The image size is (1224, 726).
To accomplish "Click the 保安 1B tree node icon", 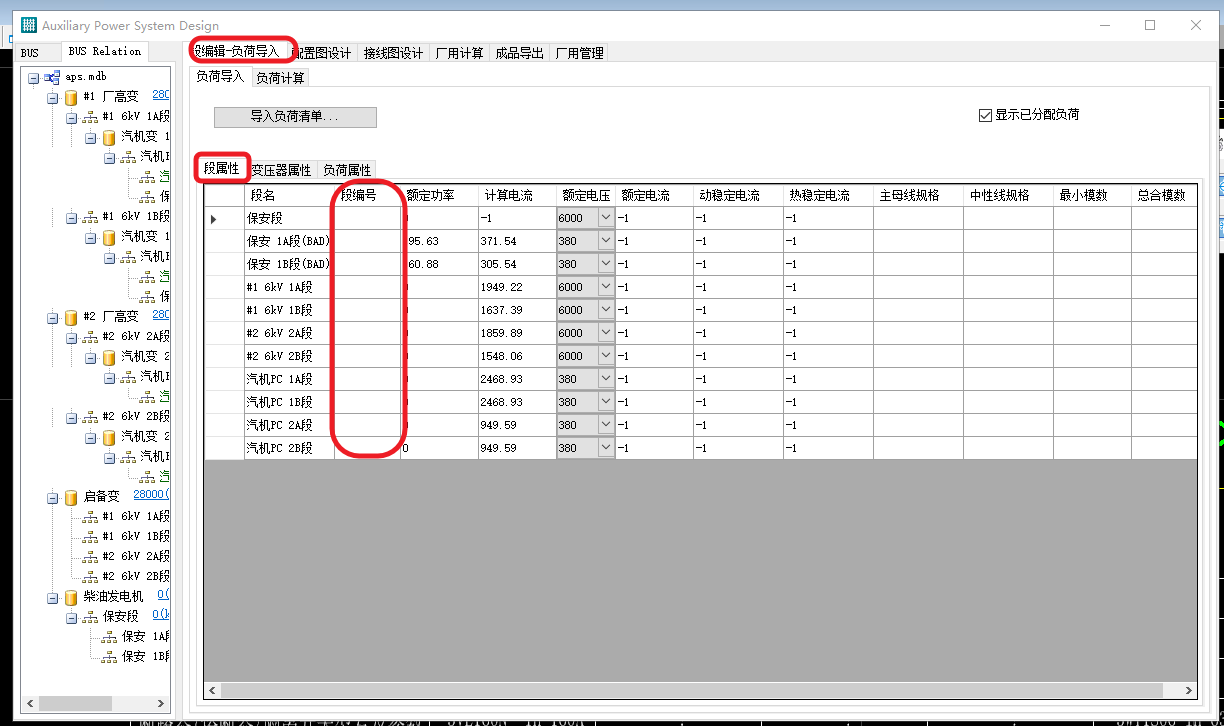I will (x=109, y=657).
